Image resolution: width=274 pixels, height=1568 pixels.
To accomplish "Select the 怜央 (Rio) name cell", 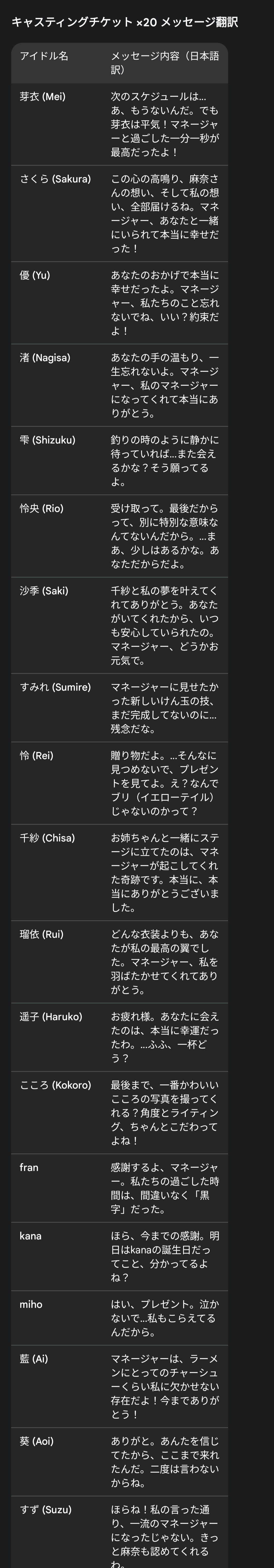I will (x=41, y=508).
